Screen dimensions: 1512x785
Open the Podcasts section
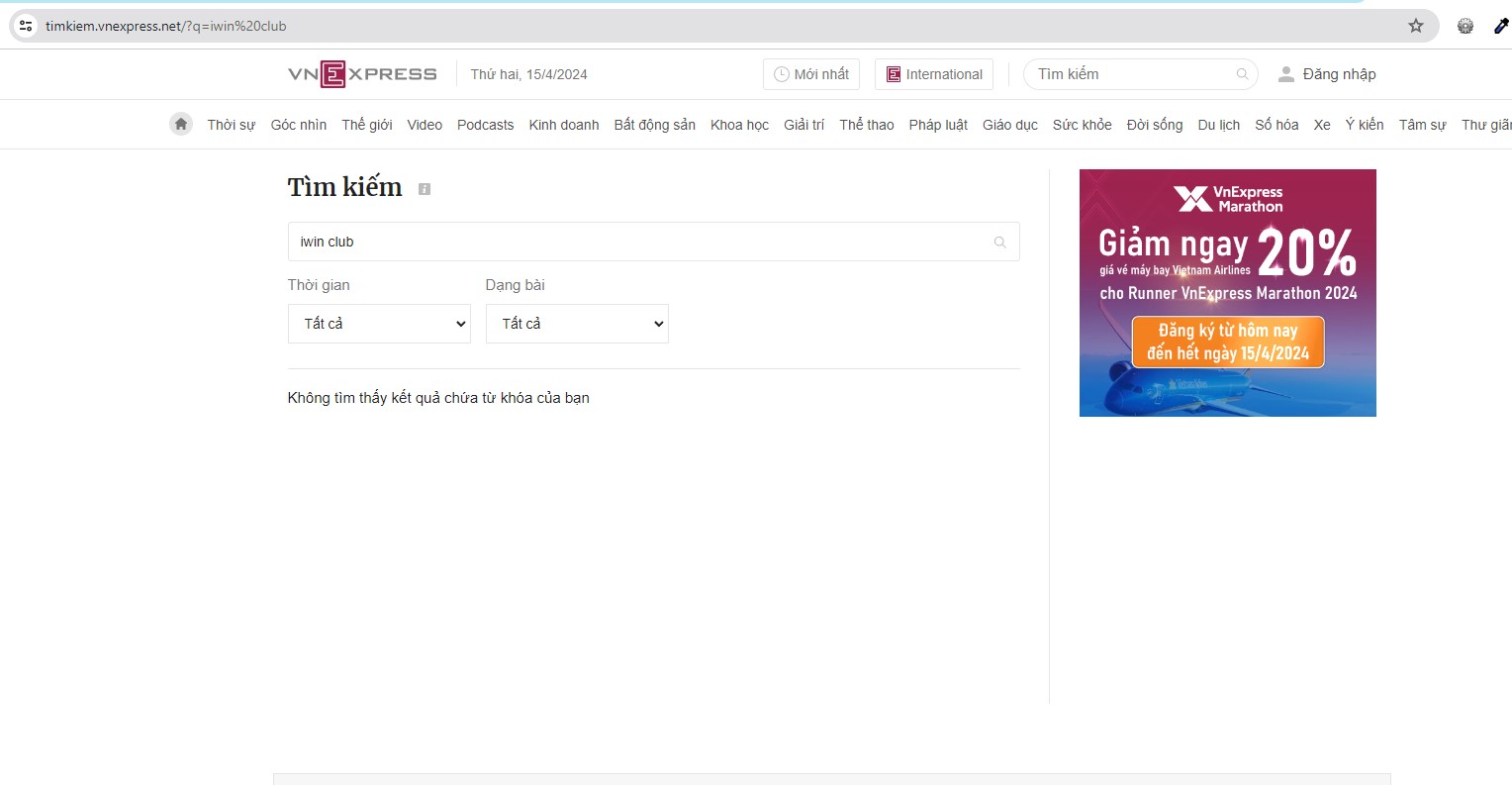[486, 125]
